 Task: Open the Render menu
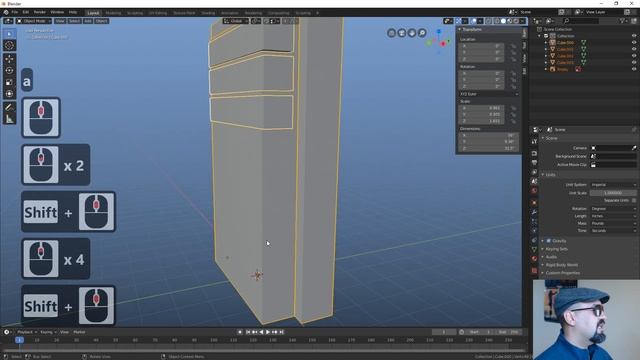[x=40, y=12]
